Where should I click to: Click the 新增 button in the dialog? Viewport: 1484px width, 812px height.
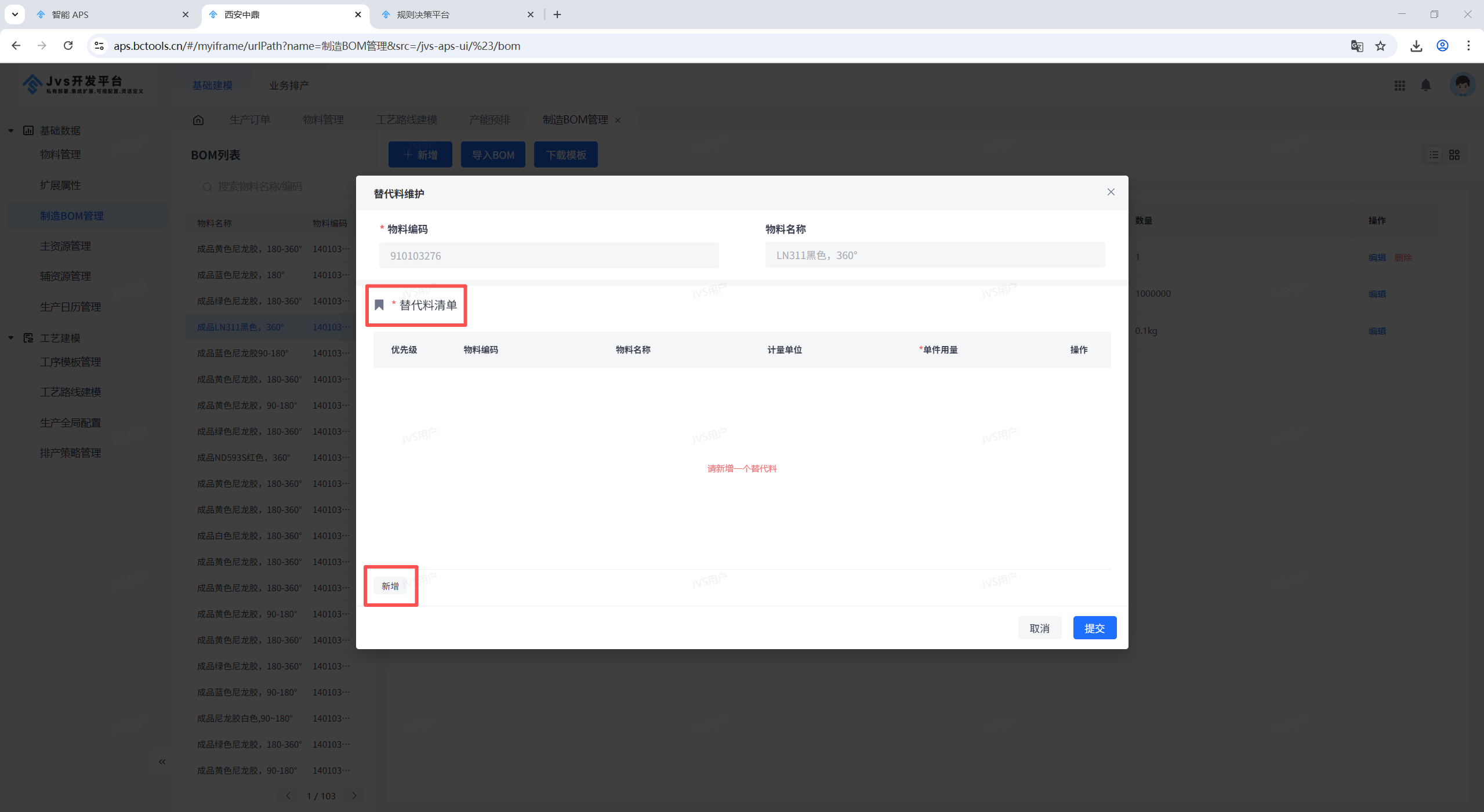coord(390,586)
